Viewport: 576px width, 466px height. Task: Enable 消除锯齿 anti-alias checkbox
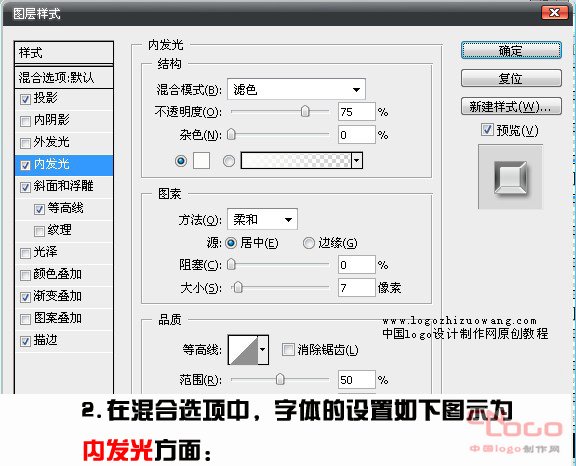point(288,349)
